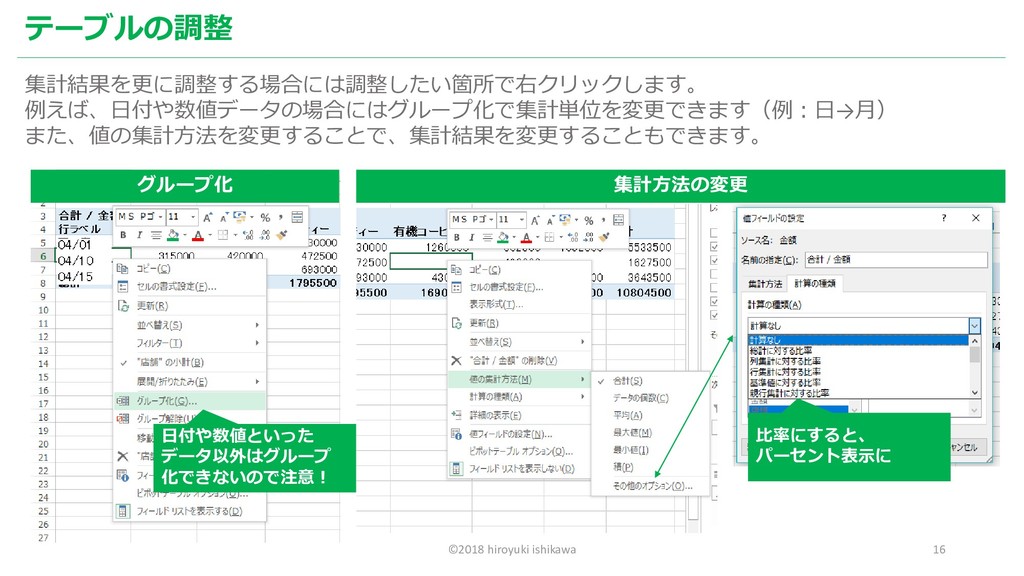
Task: Click fill color bucket in the グループ化 panel mini toolbar
Action: (173, 235)
